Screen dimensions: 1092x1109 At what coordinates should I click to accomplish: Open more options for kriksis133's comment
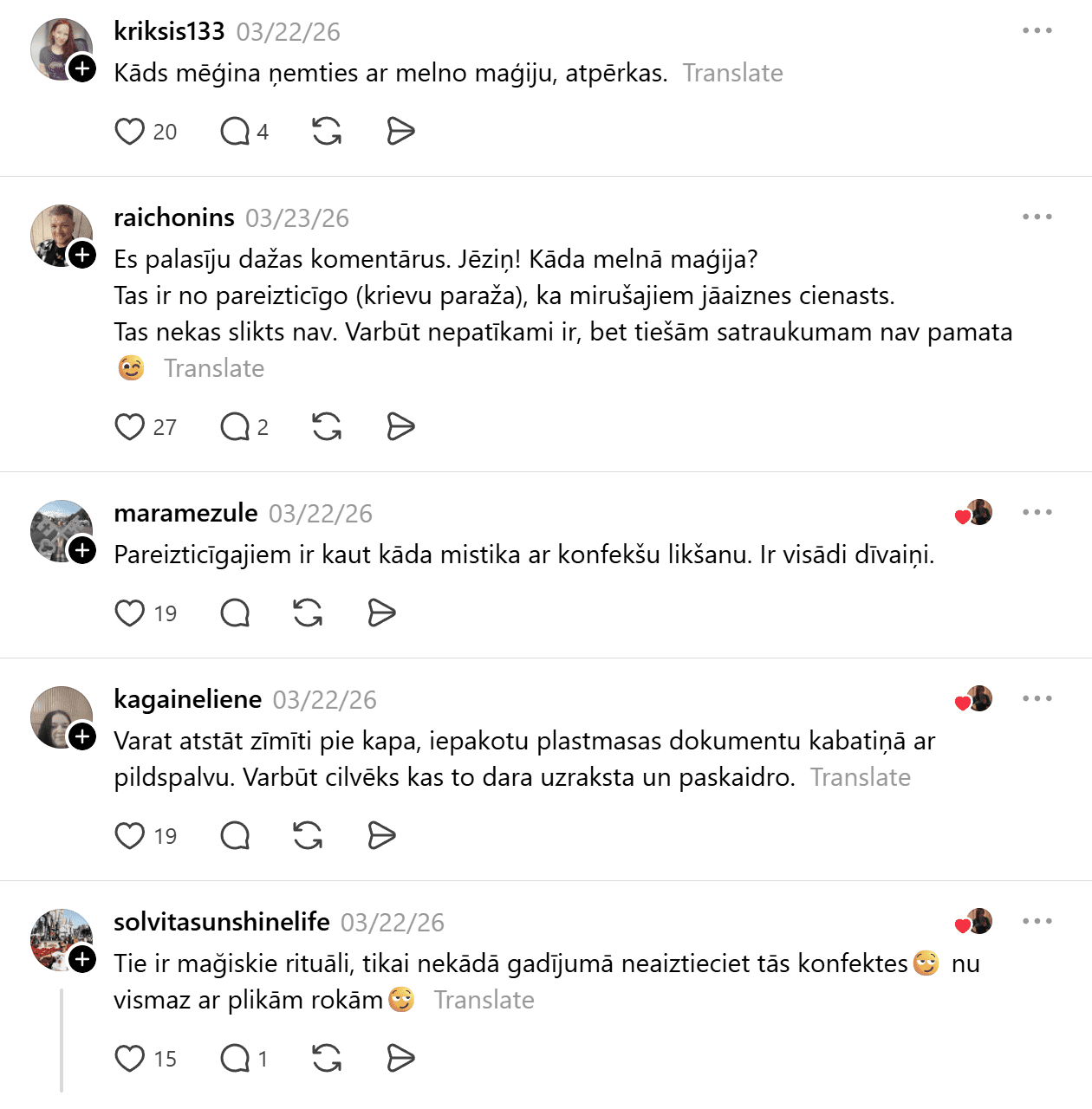[1037, 31]
